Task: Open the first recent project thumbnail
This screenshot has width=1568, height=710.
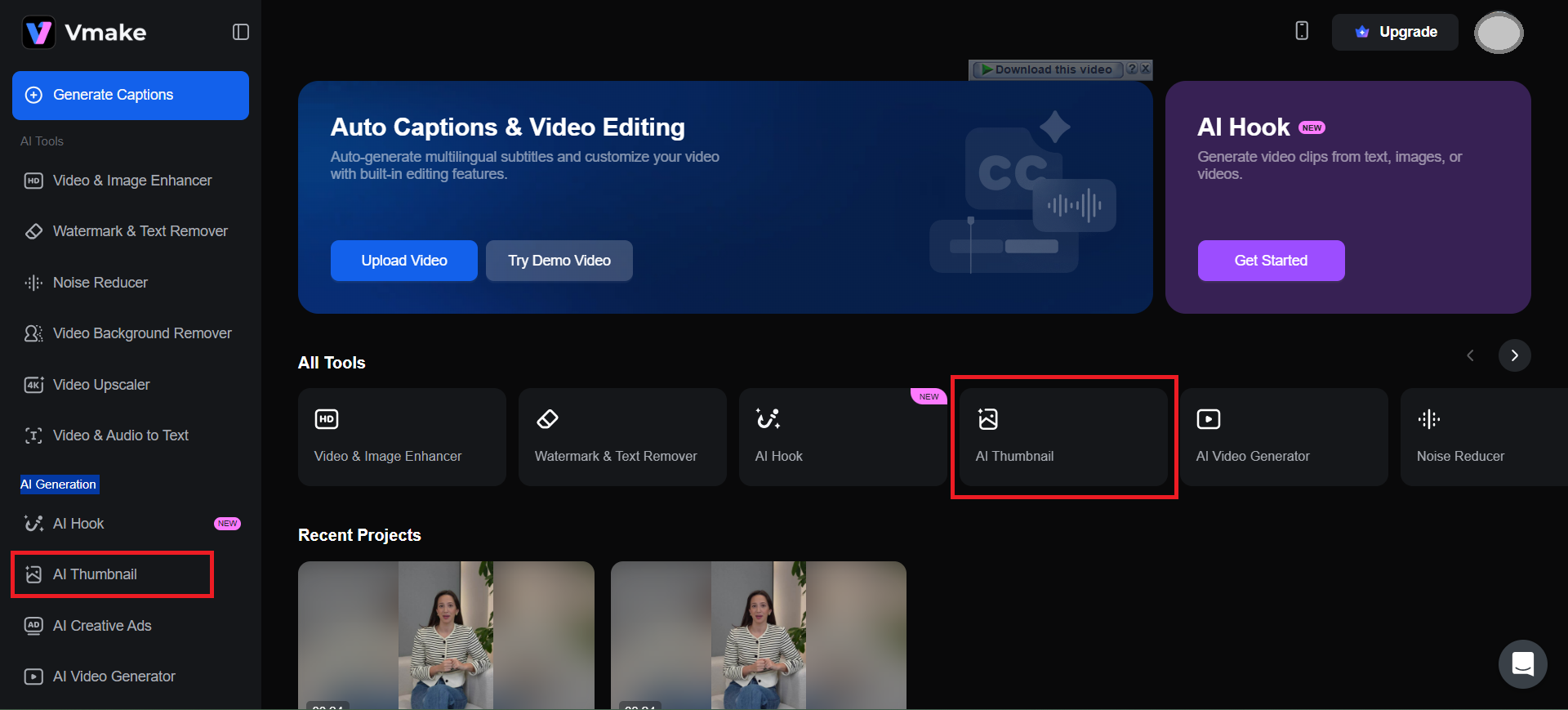Action: pos(446,634)
